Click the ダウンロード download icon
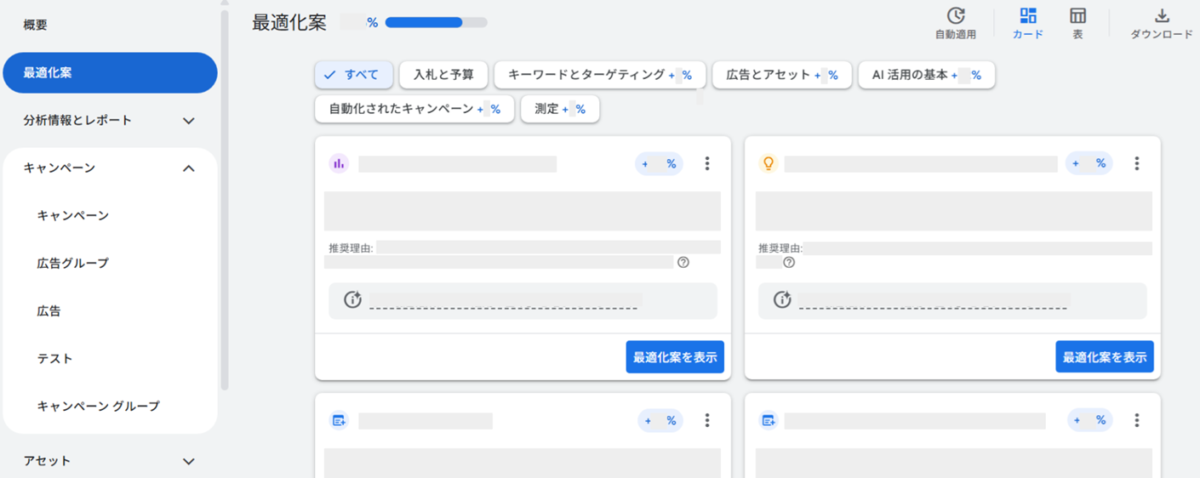Image resolution: width=1200 pixels, height=478 pixels. click(1161, 16)
